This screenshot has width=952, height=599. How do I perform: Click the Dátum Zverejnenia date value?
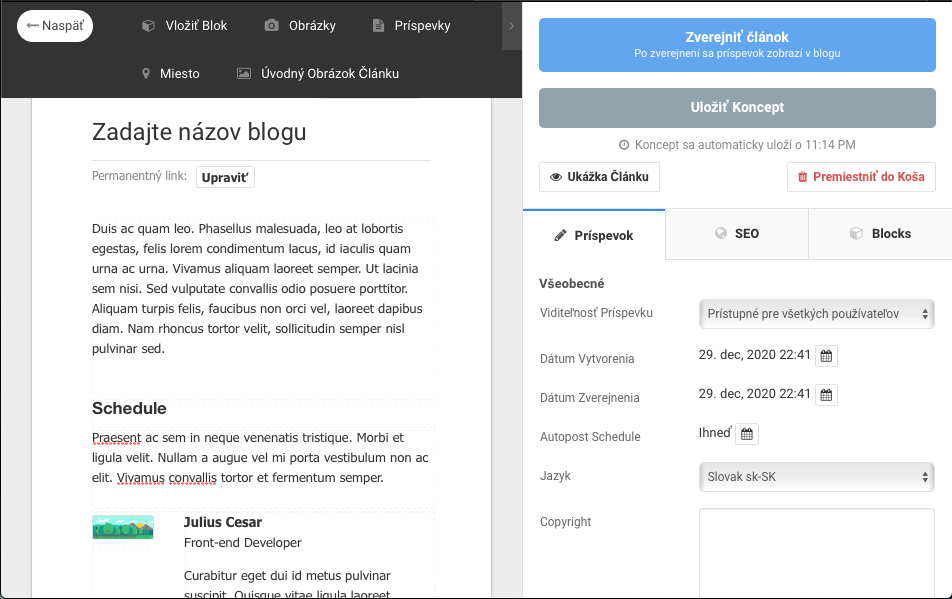tap(755, 394)
